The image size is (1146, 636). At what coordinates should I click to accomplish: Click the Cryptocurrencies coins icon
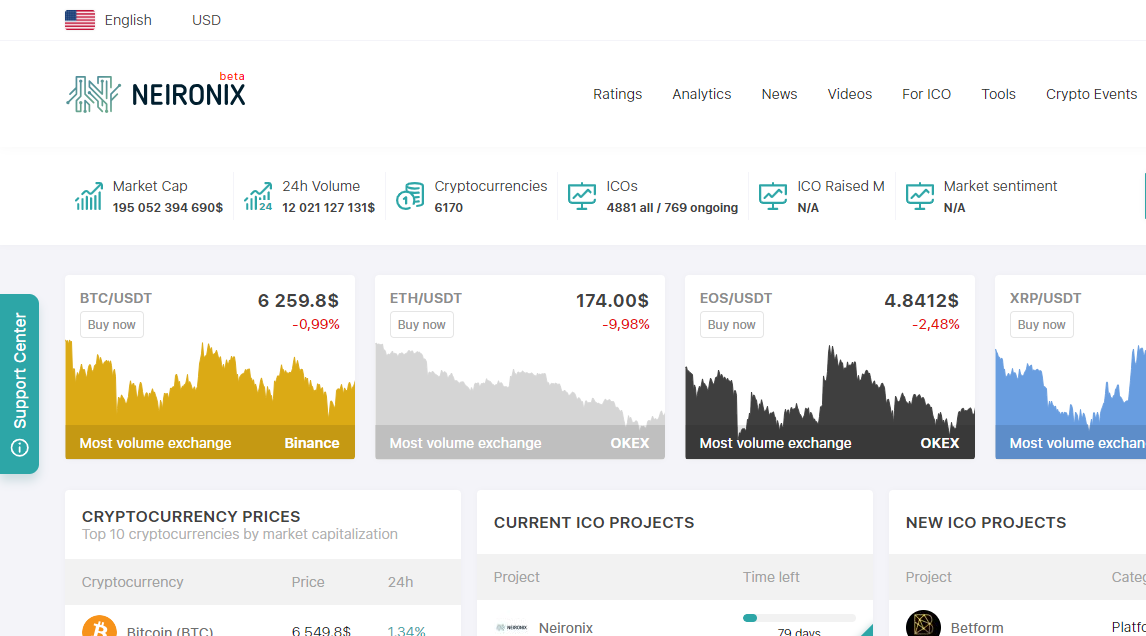coord(410,197)
